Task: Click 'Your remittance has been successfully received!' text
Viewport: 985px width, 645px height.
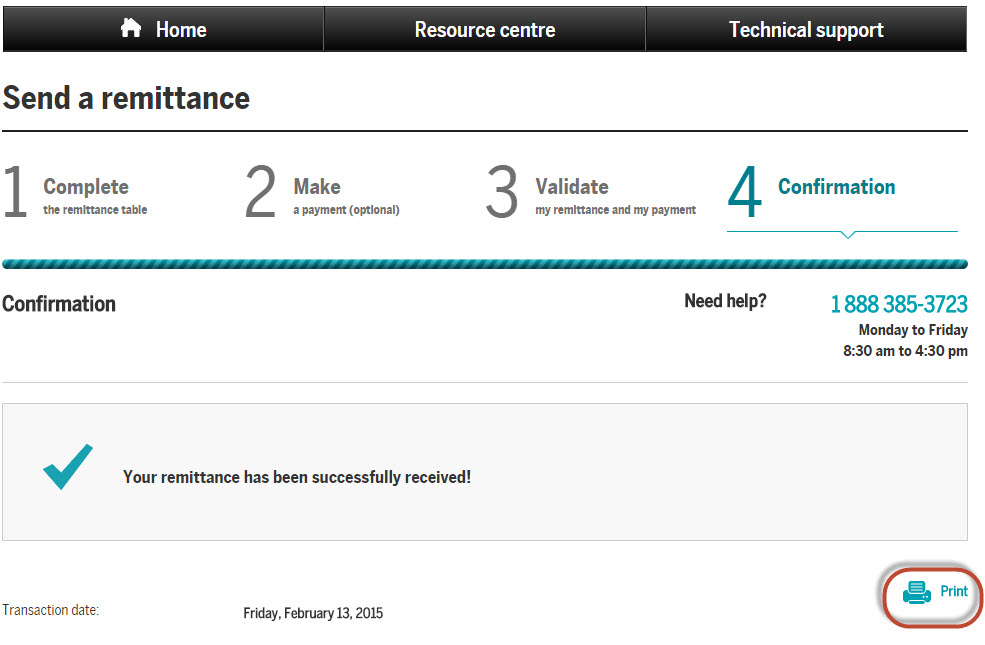Action: click(x=297, y=477)
